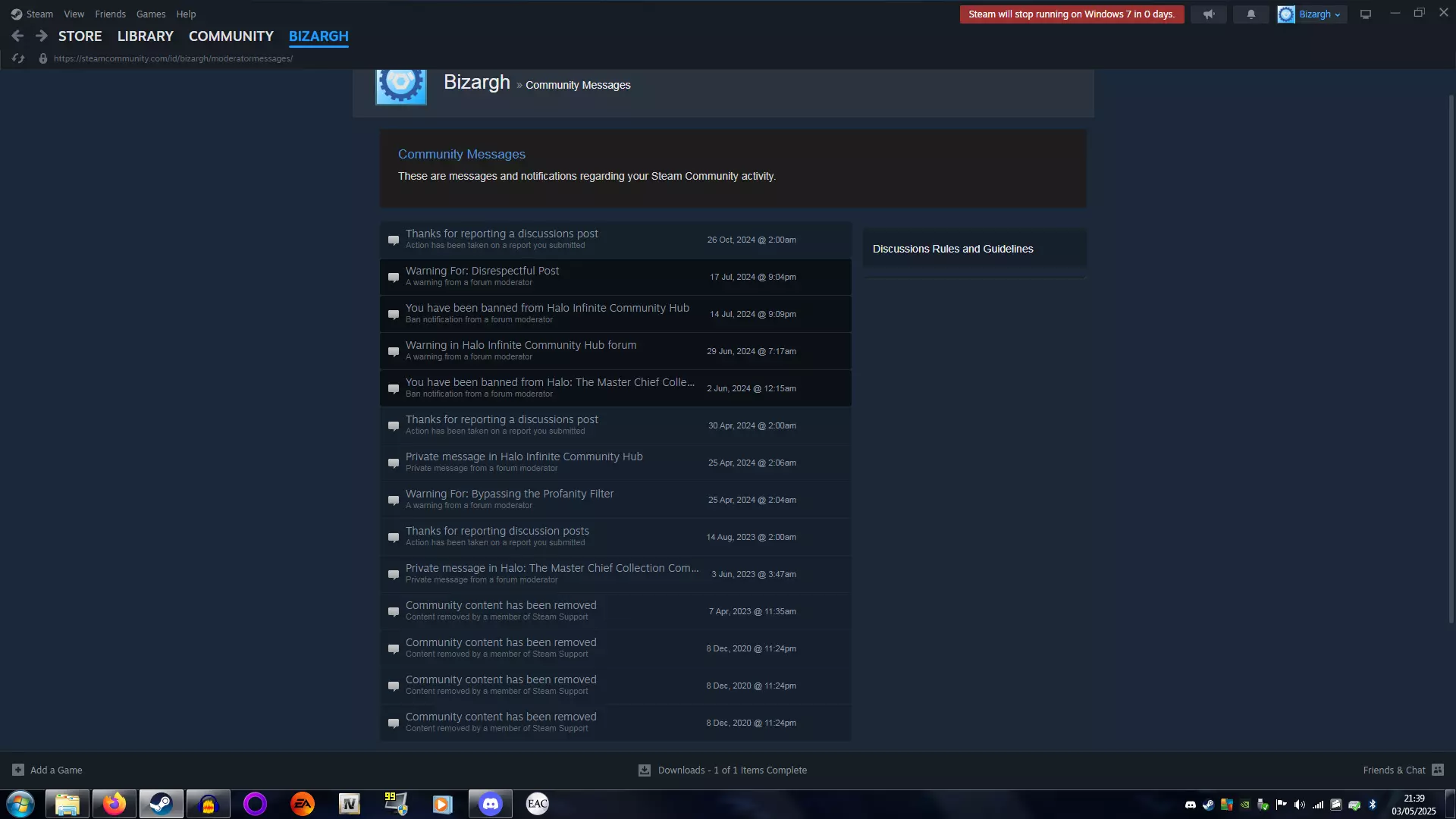This screenshot has width=1456, height=819.
Task: Reload the page using the refresh icon
Action: 18,58
